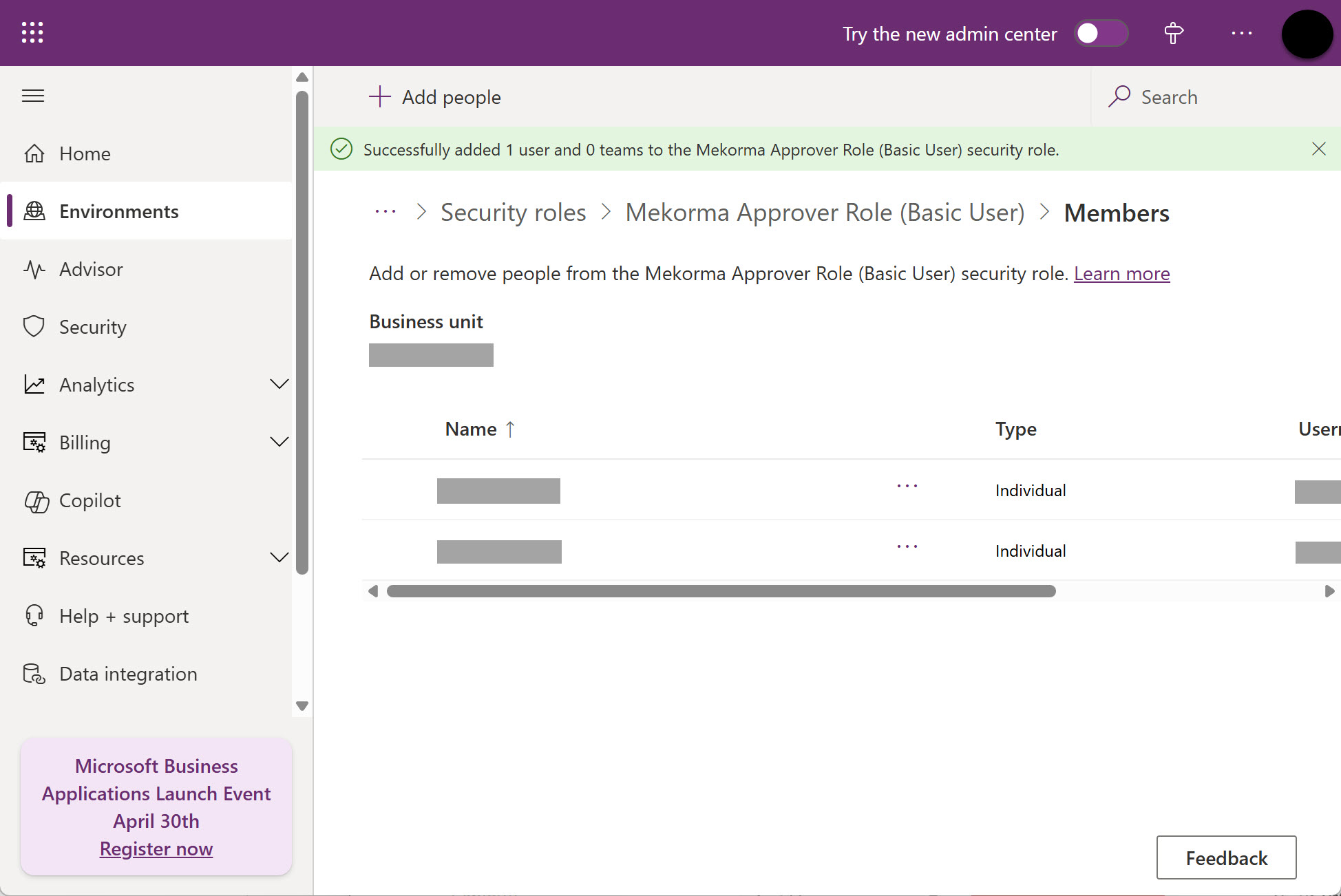The height and width of the screenshot is (896, 1341).
Task: Dismiss the success notification banner
Action: pyautogui.click(x=1318, y=149)
